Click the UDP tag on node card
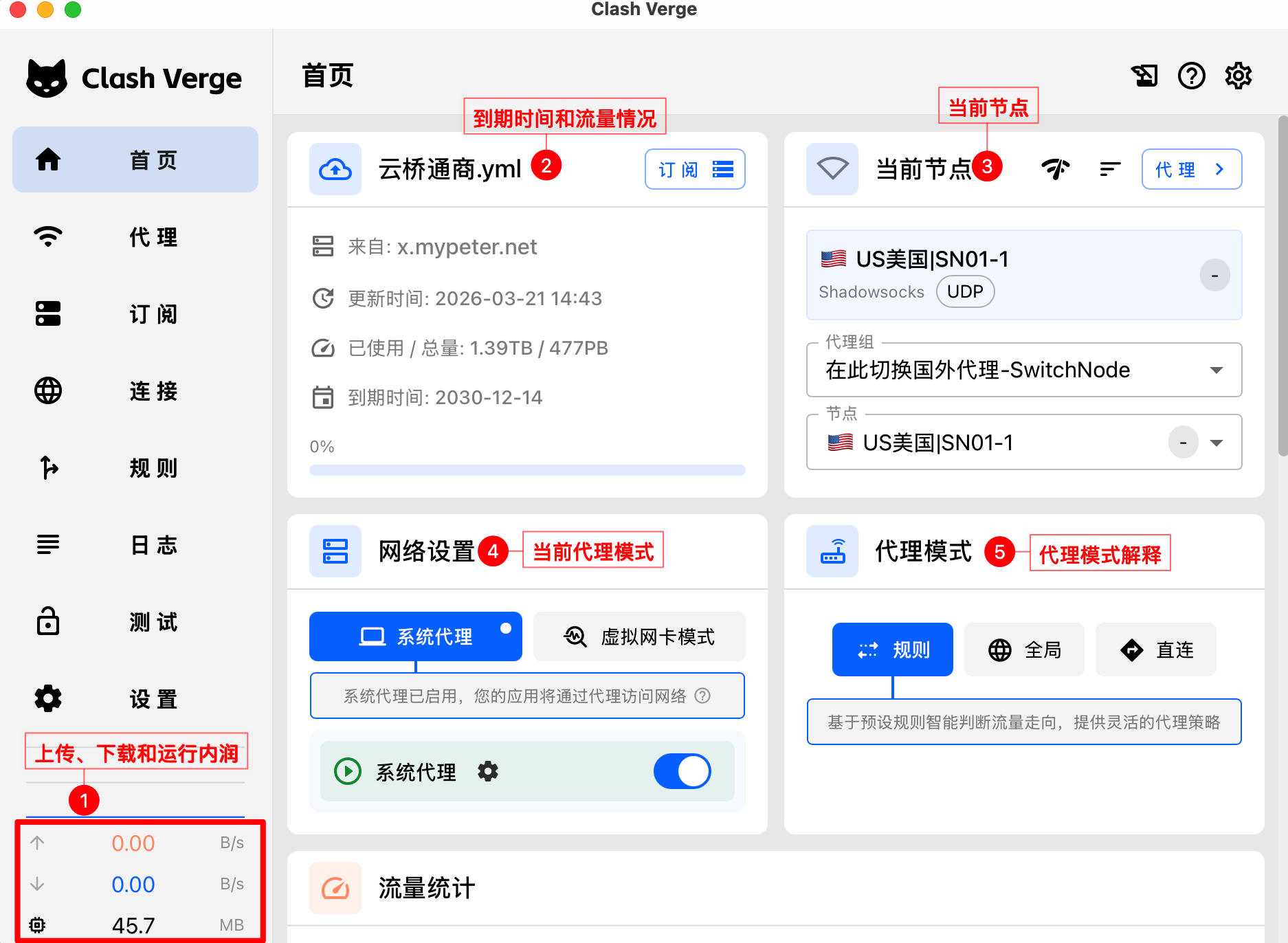1288x943 pixels. coord(965,291)
